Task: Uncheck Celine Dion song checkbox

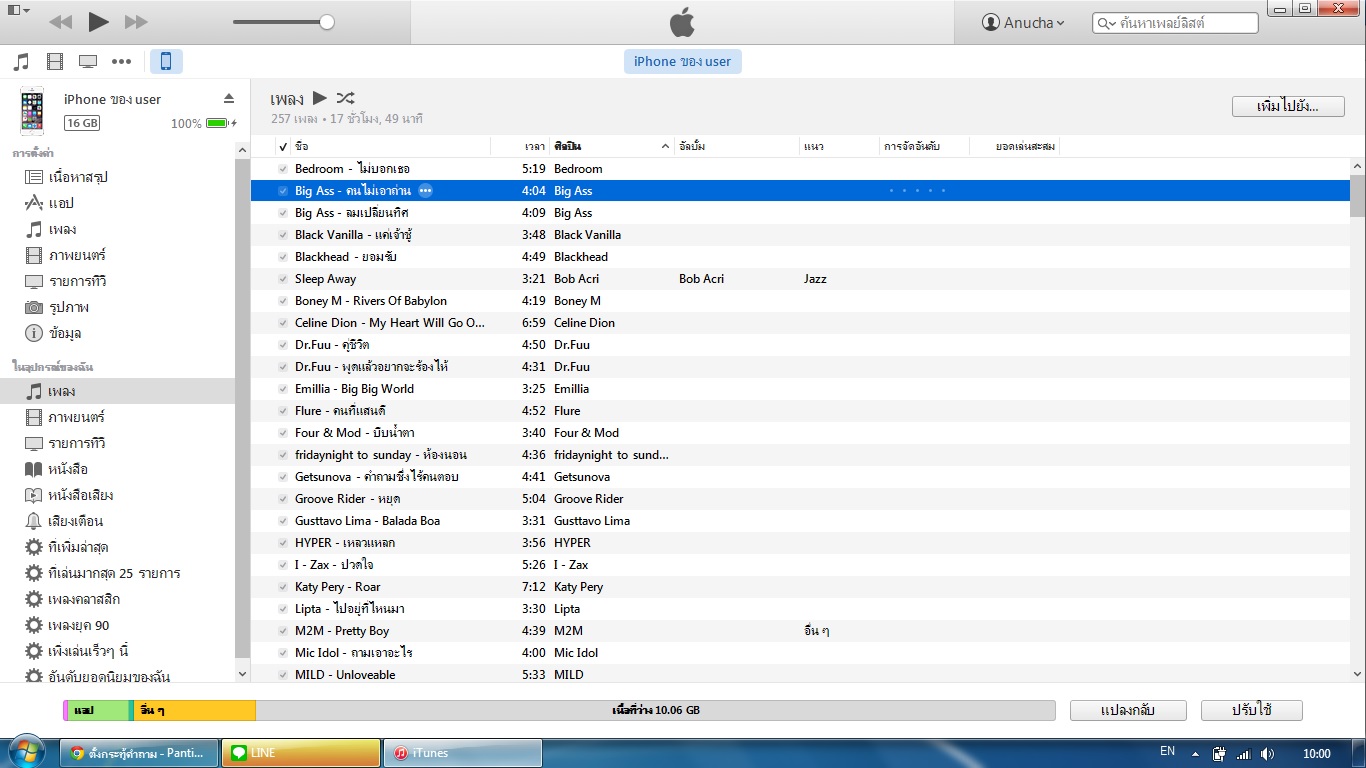Action: click(283, 323)
